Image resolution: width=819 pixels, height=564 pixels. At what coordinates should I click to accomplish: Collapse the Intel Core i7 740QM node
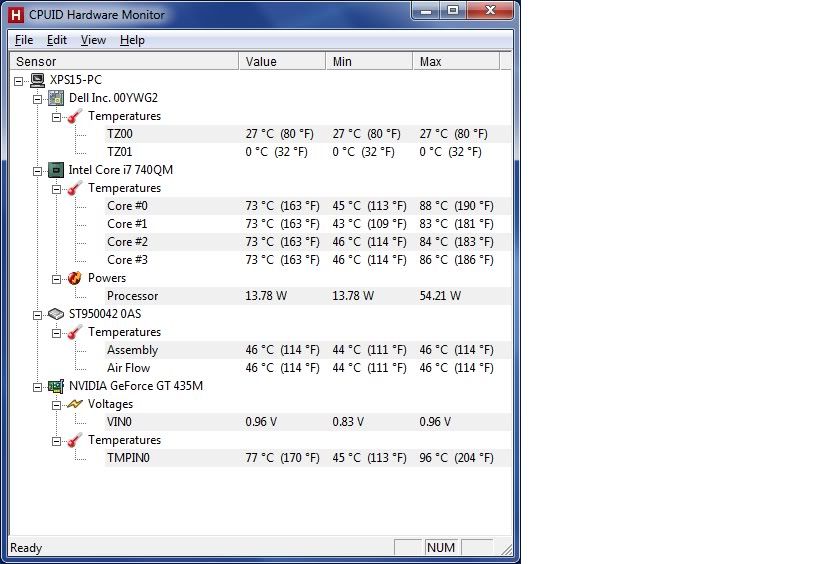pos(38,171)
